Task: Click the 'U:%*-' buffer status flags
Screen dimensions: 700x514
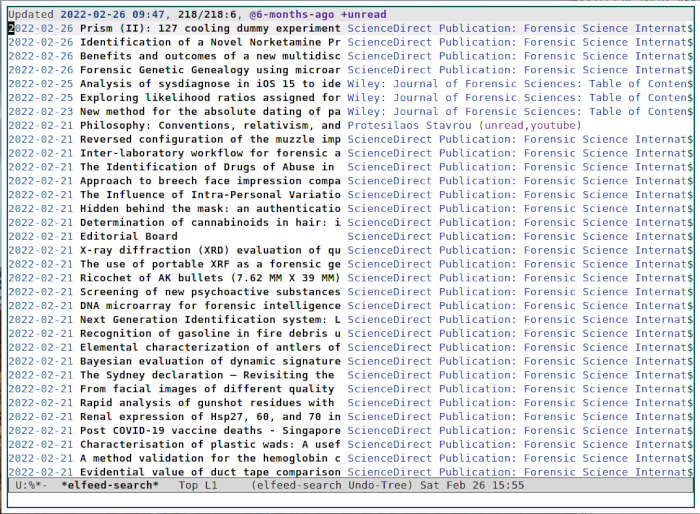Action: point(31,485)
